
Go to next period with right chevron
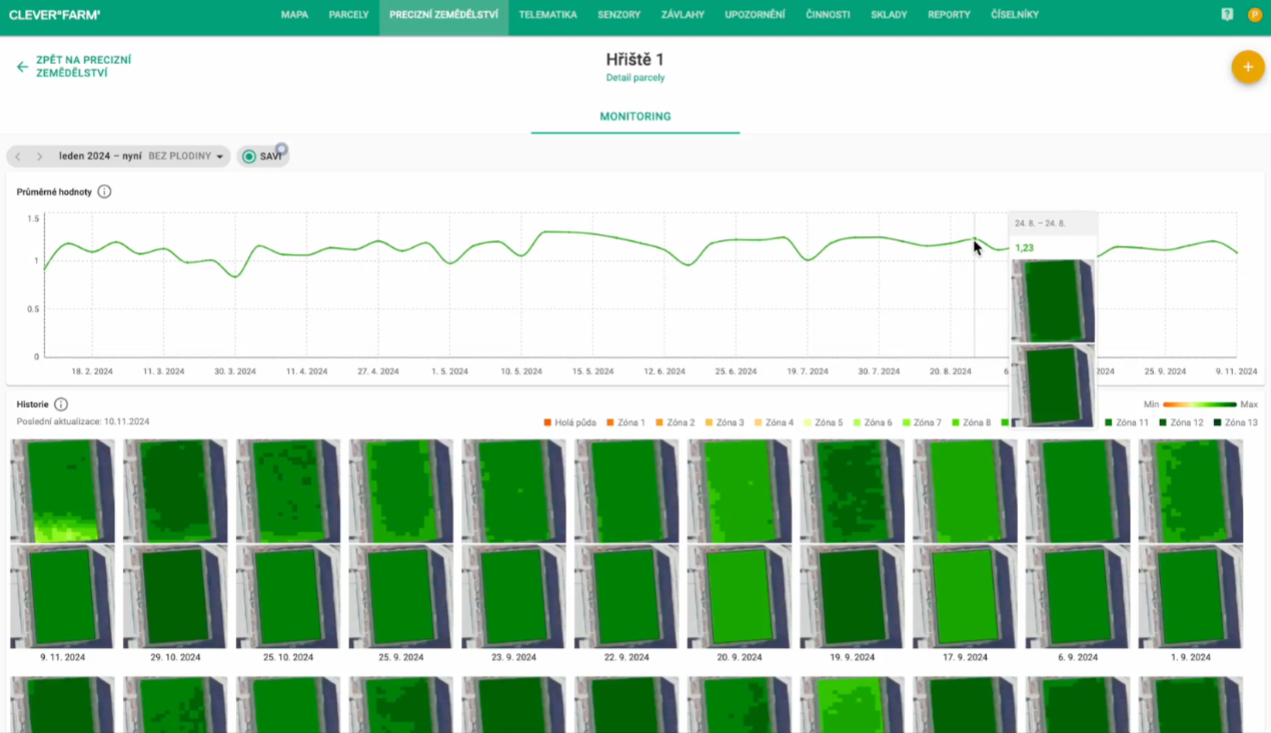[39, 156]
